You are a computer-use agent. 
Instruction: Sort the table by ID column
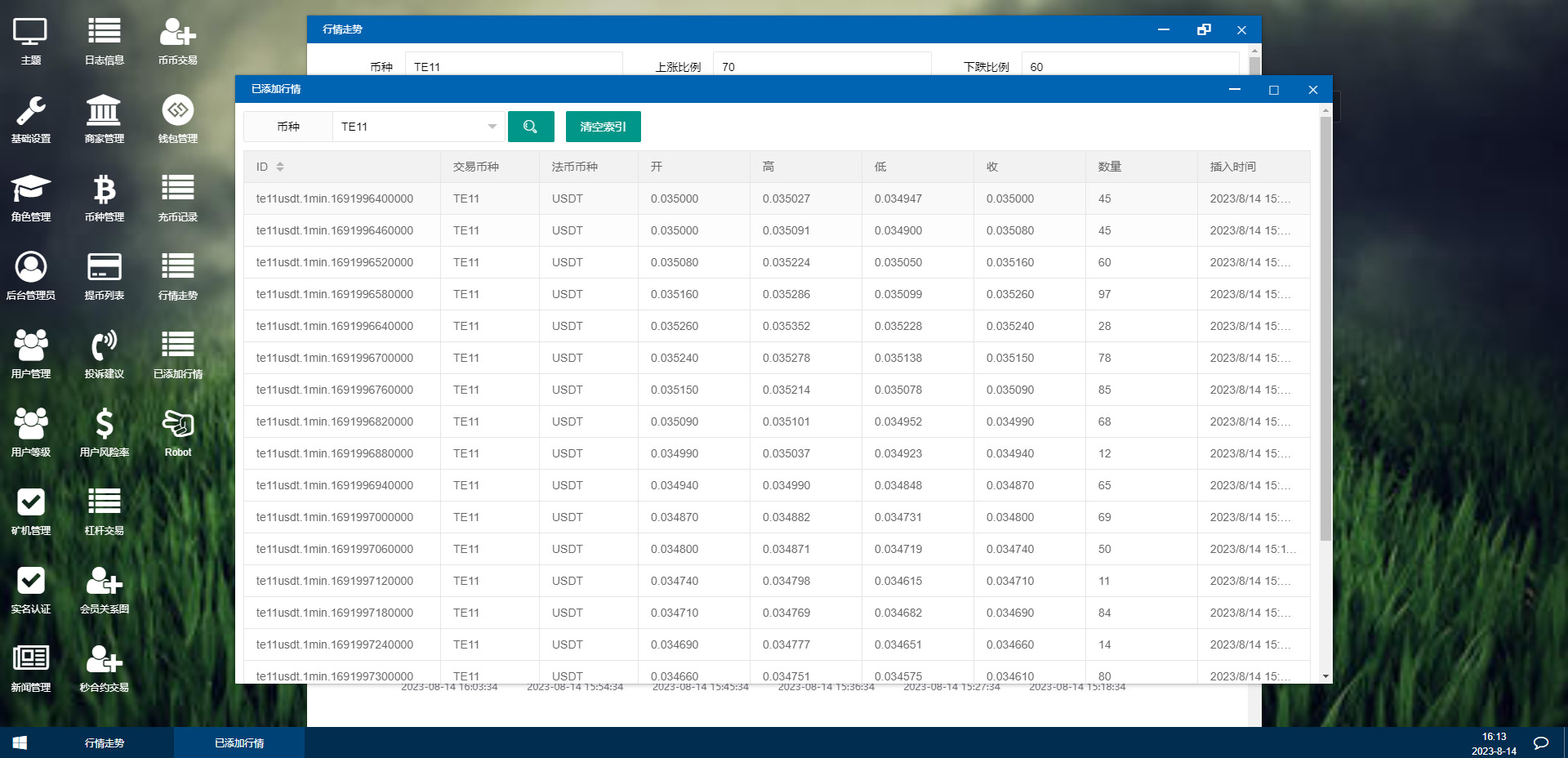(280, 167)
